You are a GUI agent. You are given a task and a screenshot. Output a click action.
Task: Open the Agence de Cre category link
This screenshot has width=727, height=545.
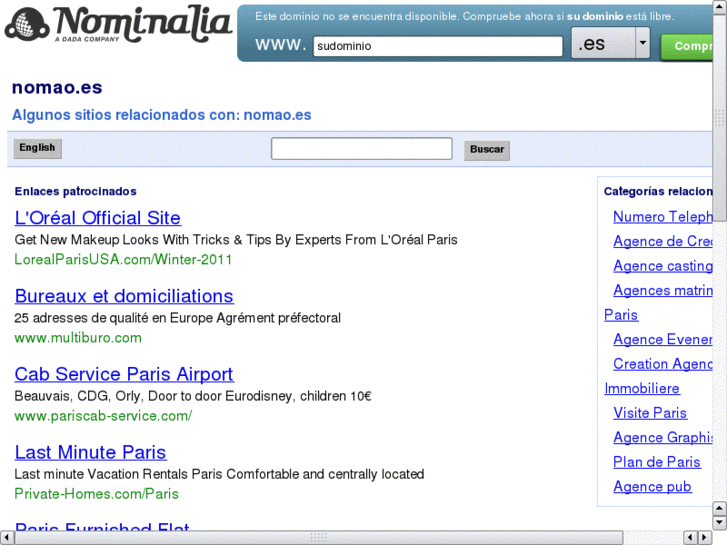click(663, 241)
